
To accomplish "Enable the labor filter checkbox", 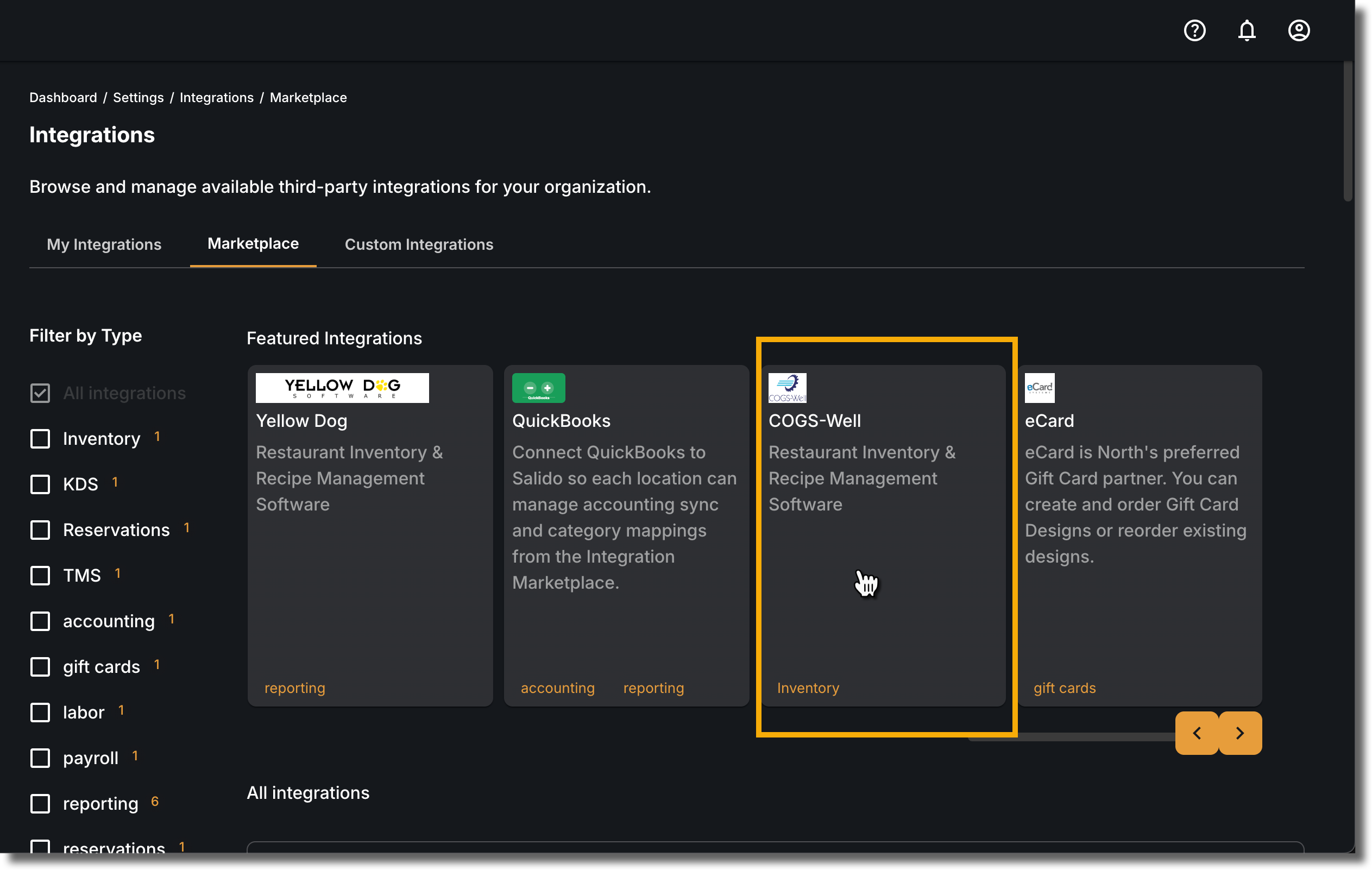I will point(40,712).
